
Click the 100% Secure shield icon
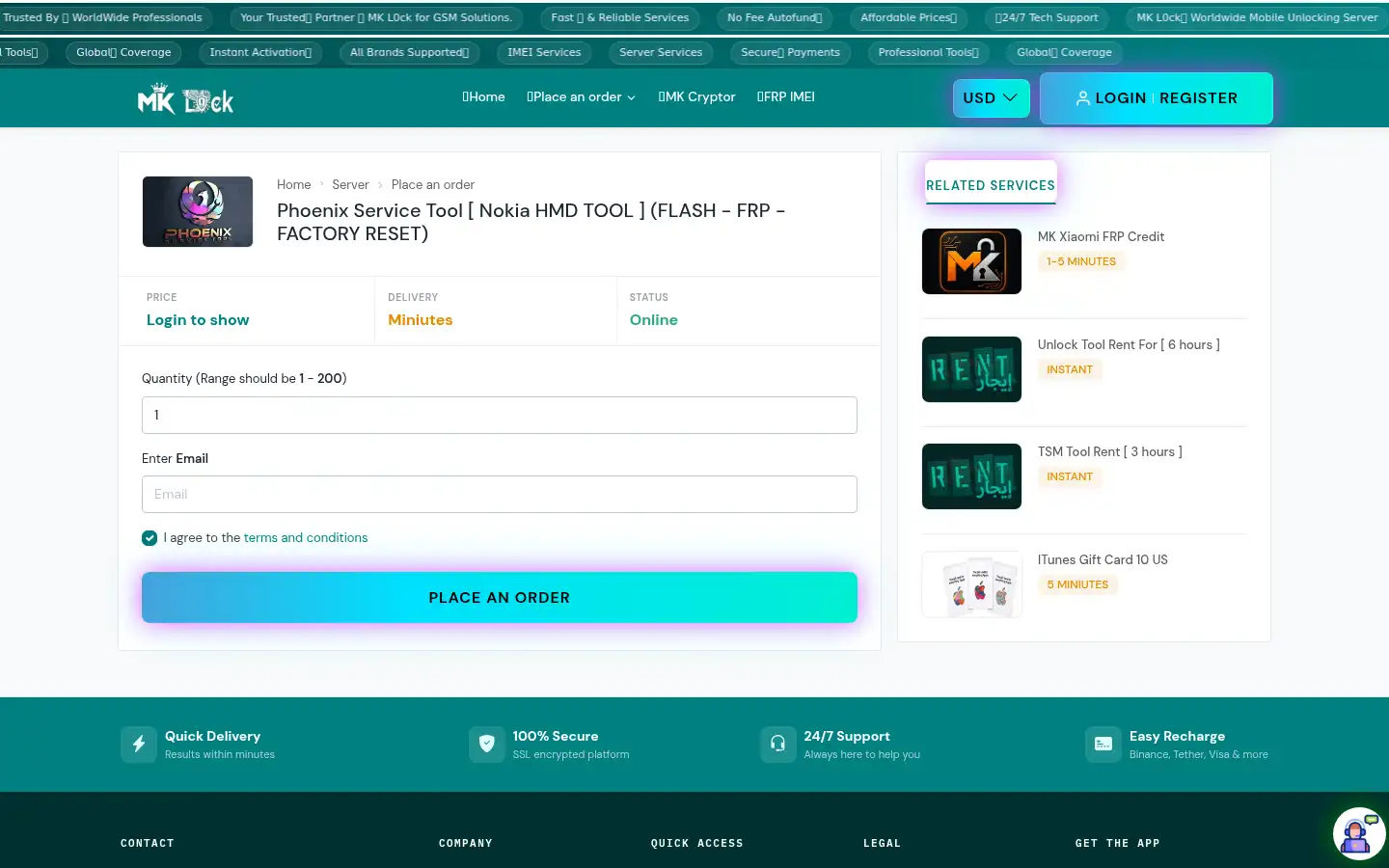click(487, 744)
